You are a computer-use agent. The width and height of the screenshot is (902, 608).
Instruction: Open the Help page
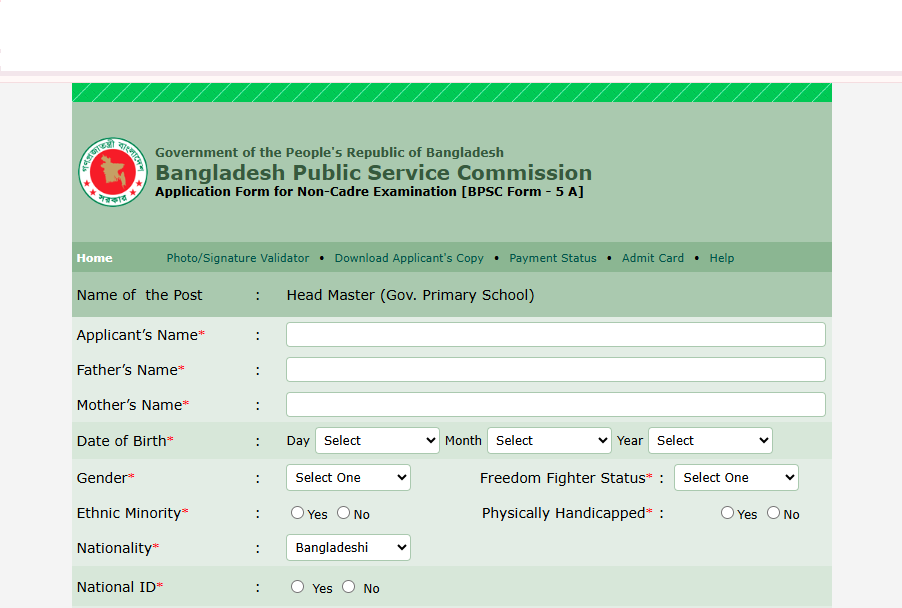click(721, 258)
